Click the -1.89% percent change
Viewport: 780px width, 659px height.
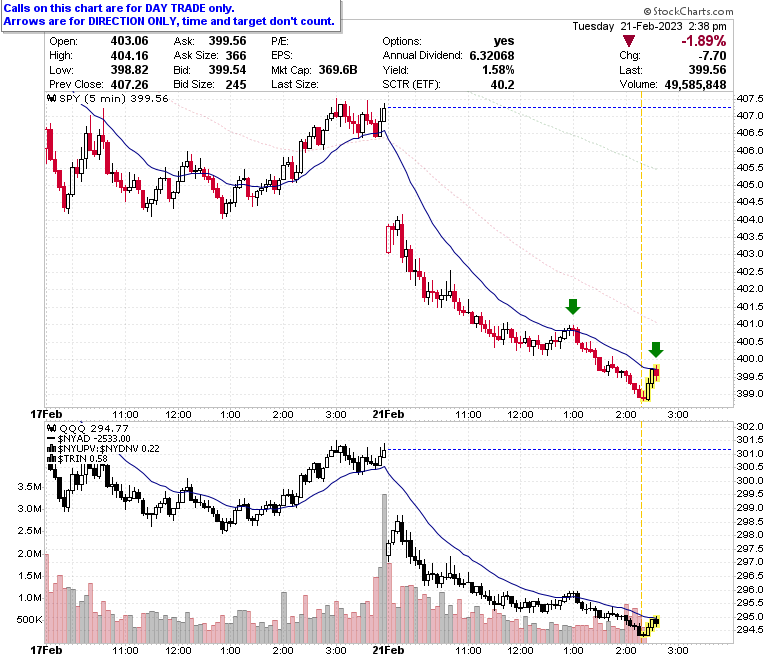[x=703, y=41]
